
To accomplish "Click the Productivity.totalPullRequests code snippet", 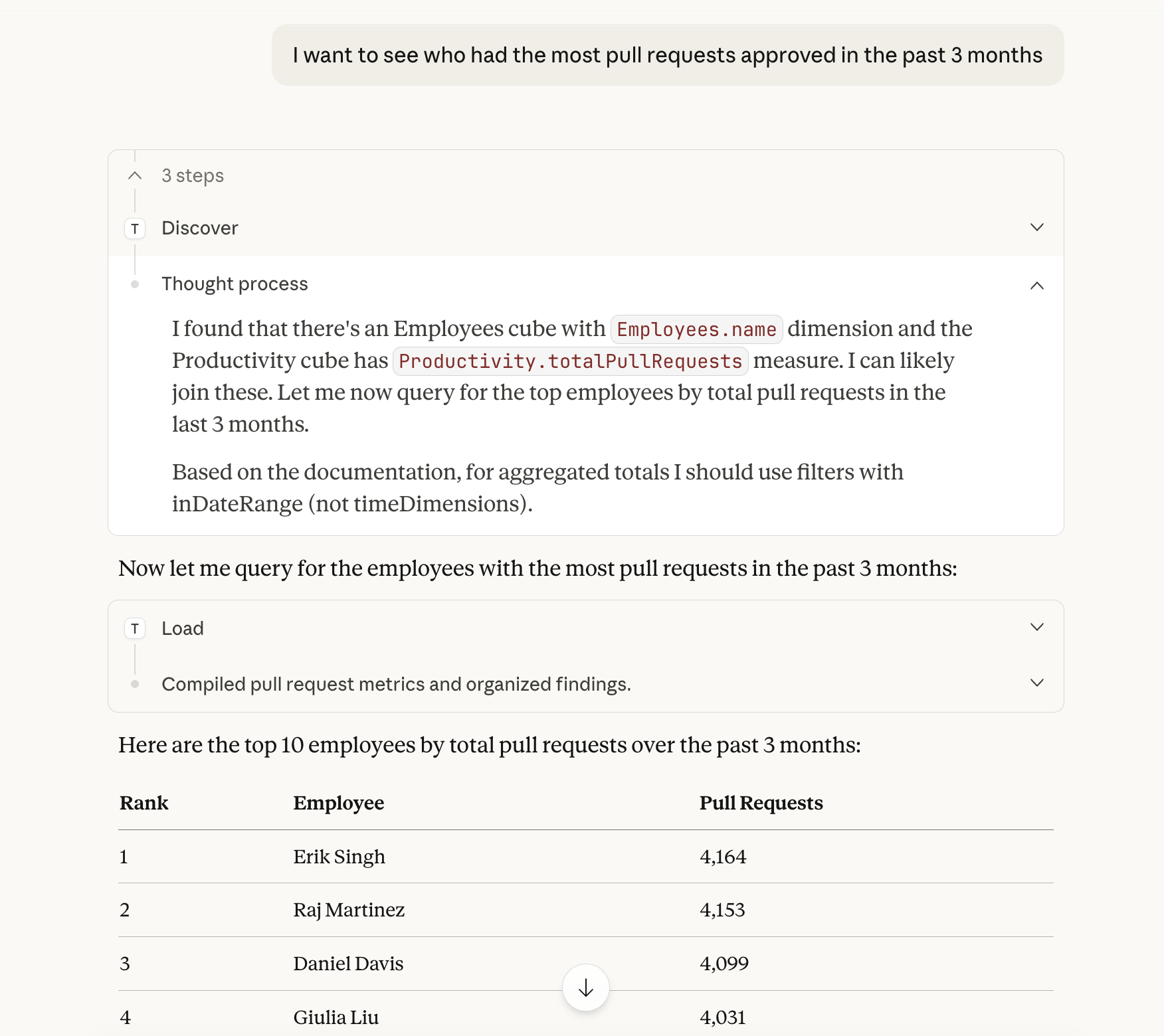I will click(x=570, y=361).
